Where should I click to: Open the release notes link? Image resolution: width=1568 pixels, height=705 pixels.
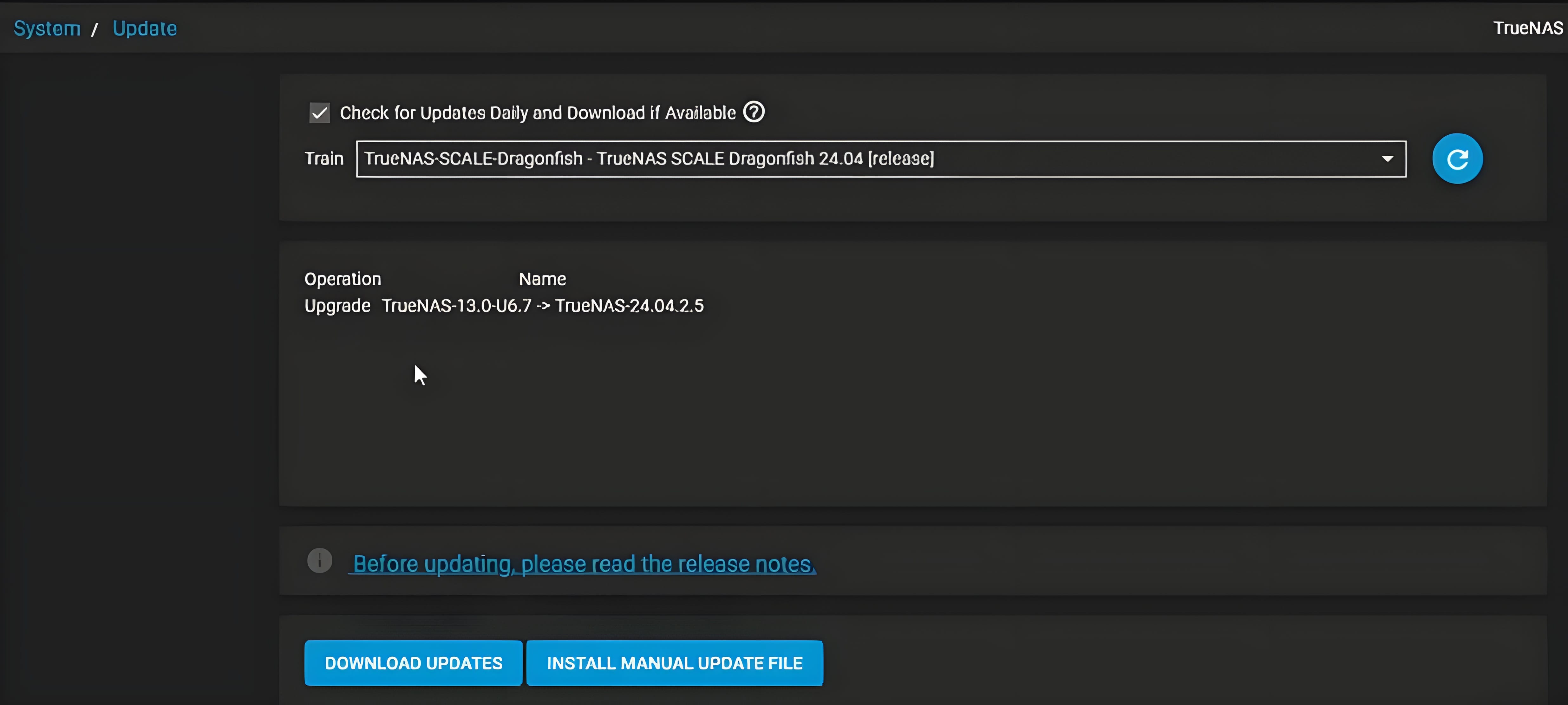[583, 564]
